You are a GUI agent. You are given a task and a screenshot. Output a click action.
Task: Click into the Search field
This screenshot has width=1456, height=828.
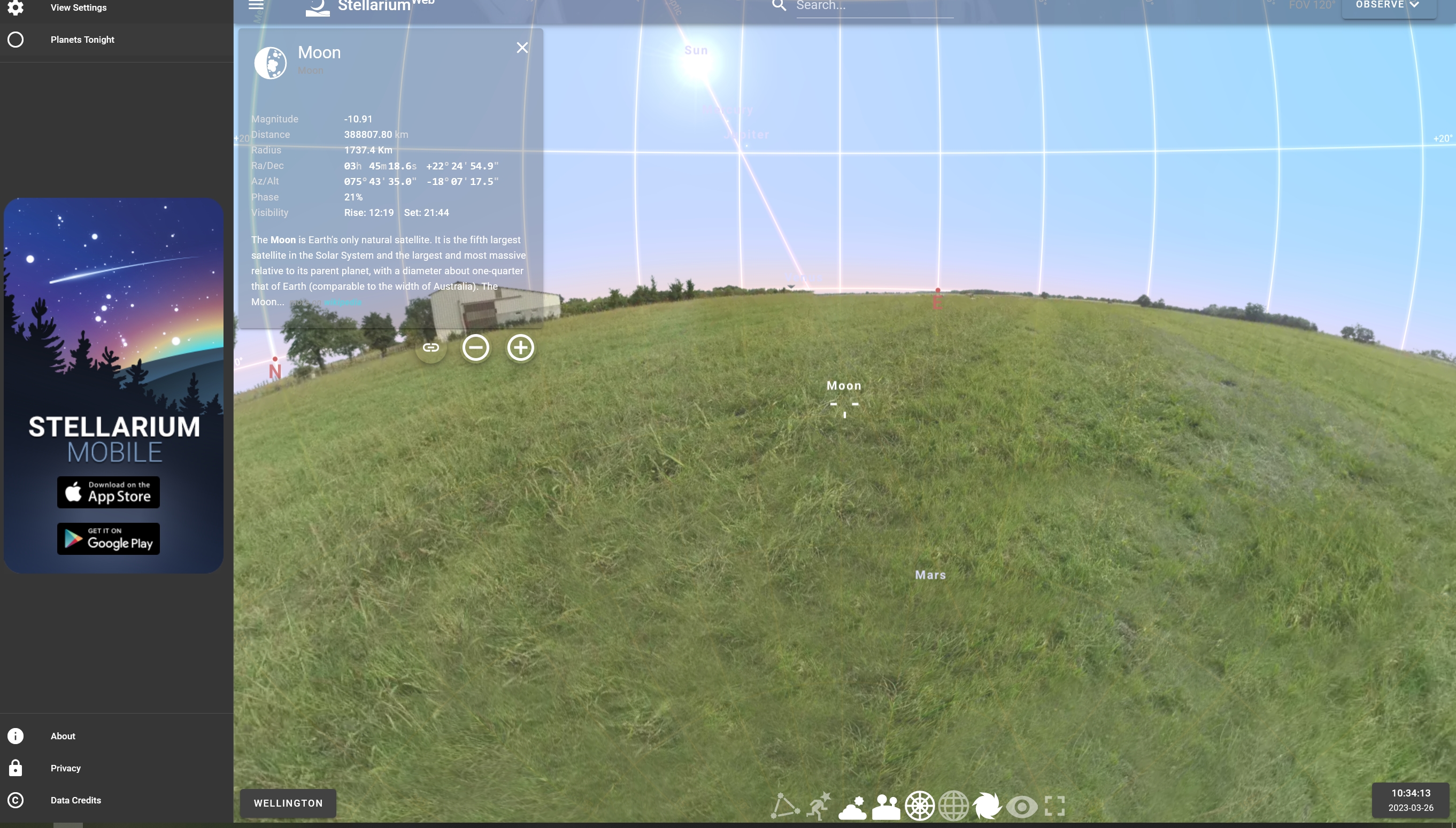[874, 7]
